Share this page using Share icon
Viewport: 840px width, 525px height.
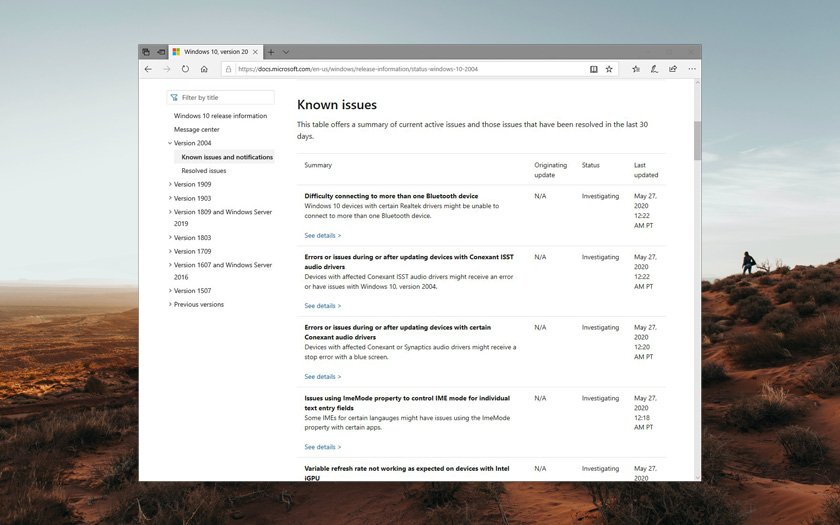pos(673,69)
